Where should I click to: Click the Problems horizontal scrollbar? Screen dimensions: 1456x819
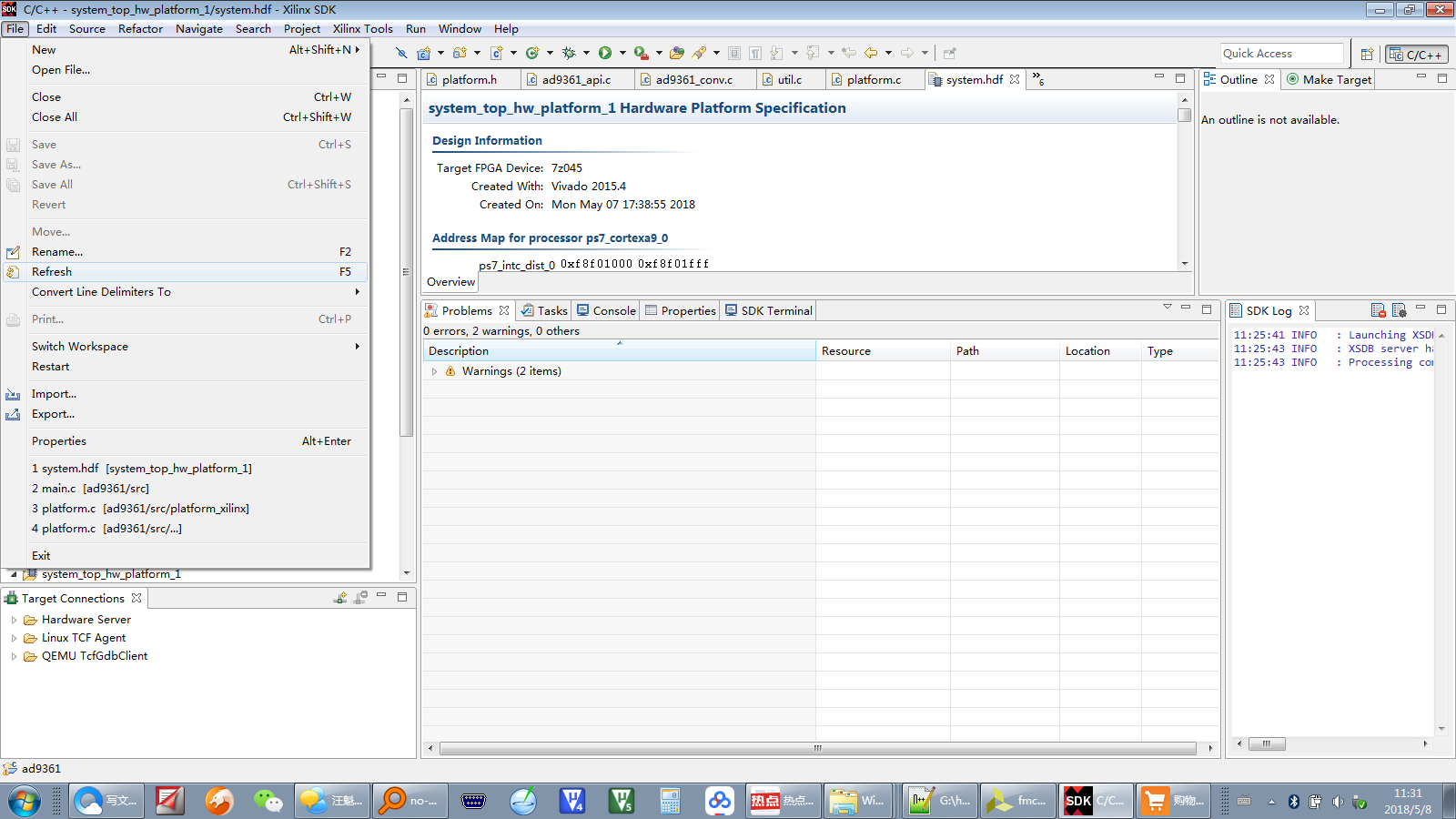coord(818,748)
